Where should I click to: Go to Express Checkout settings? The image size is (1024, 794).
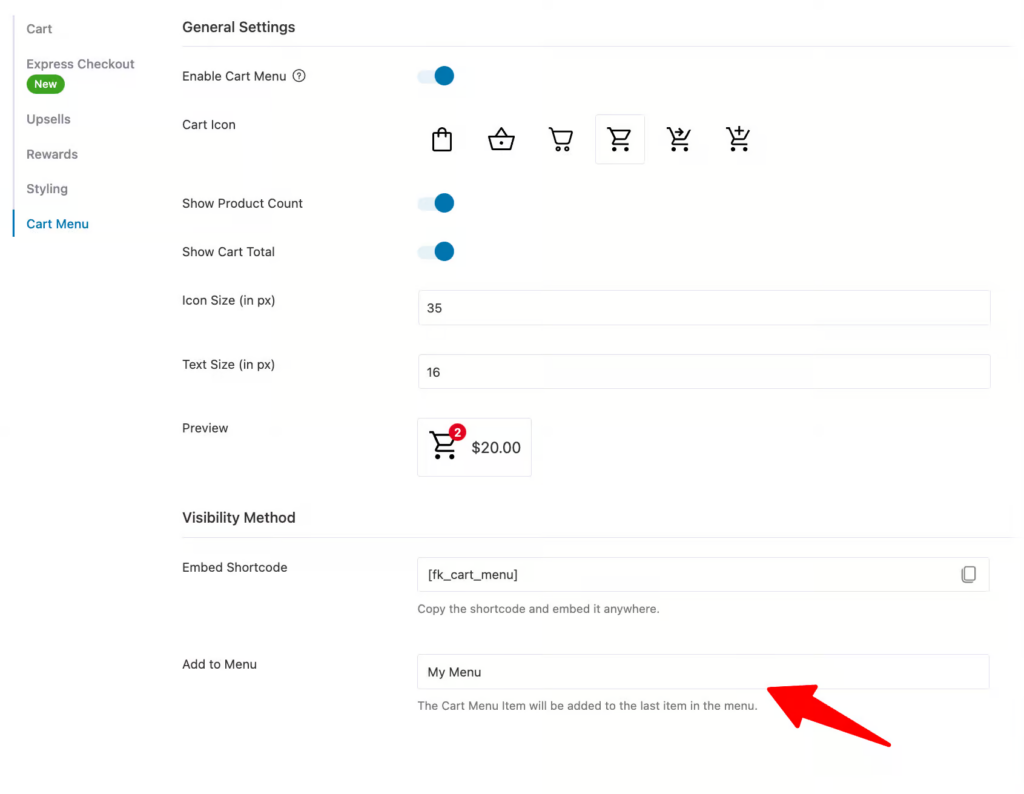(x=80, y=63)
